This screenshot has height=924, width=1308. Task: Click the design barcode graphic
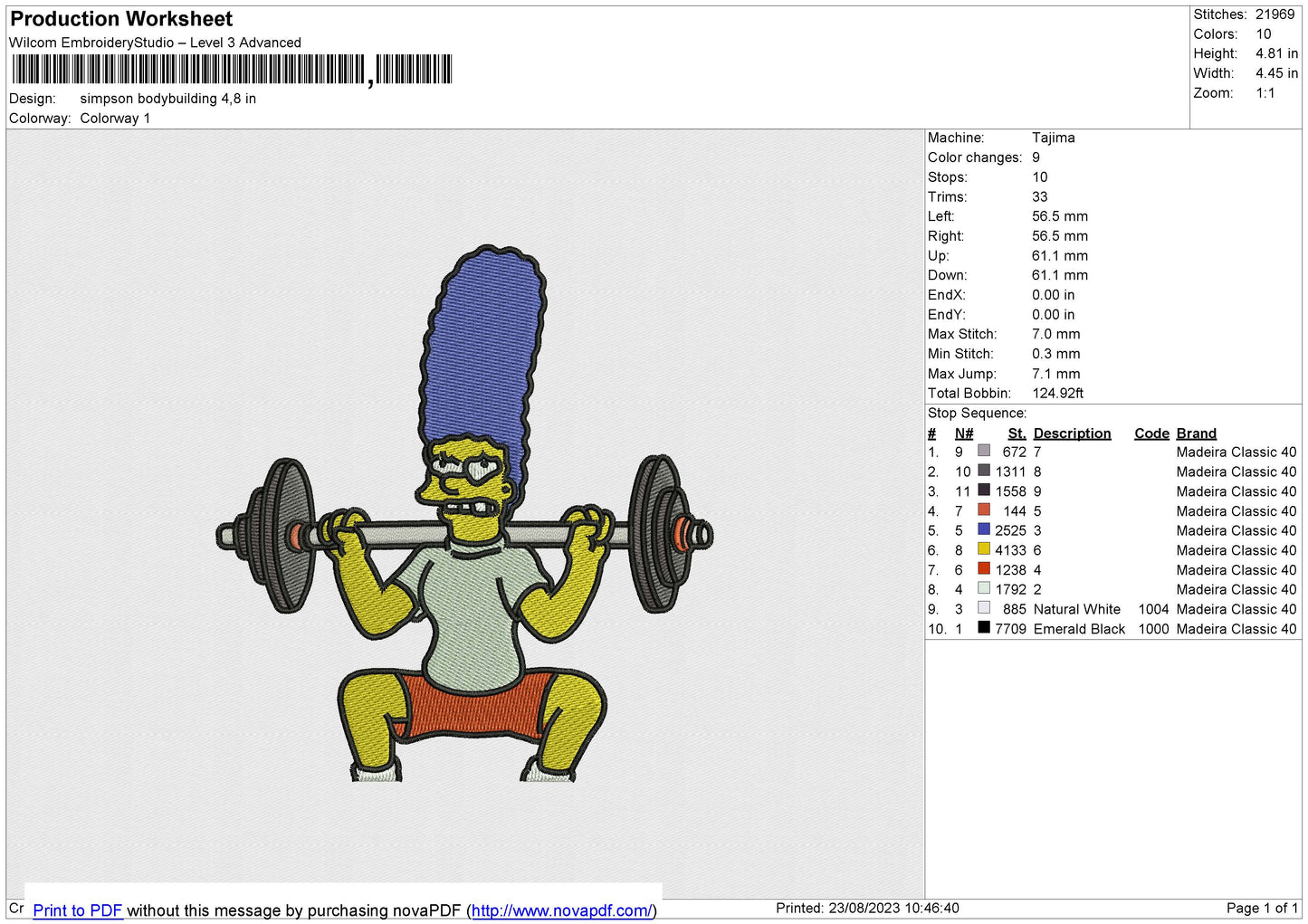click(231, 68)
